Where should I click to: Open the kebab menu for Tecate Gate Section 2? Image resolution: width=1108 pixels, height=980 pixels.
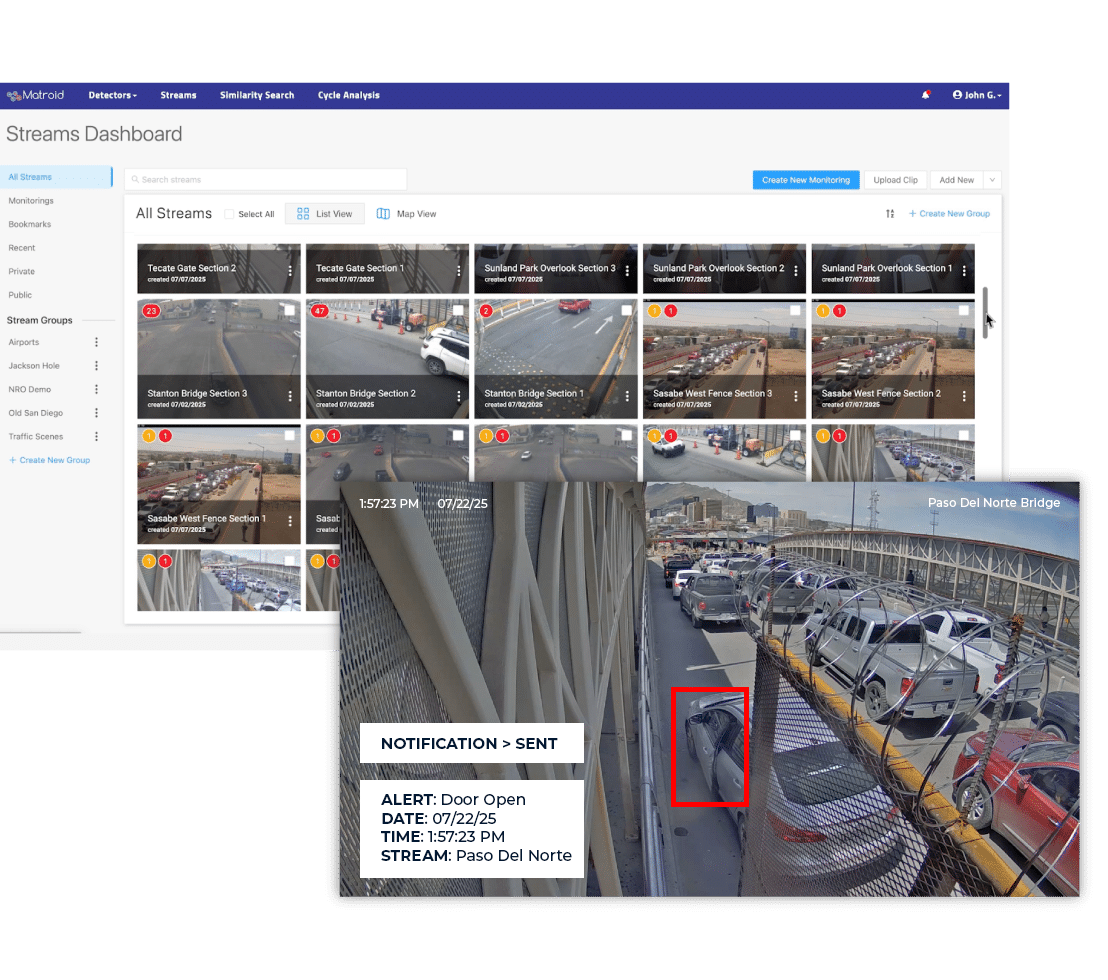tap(290, 271)
